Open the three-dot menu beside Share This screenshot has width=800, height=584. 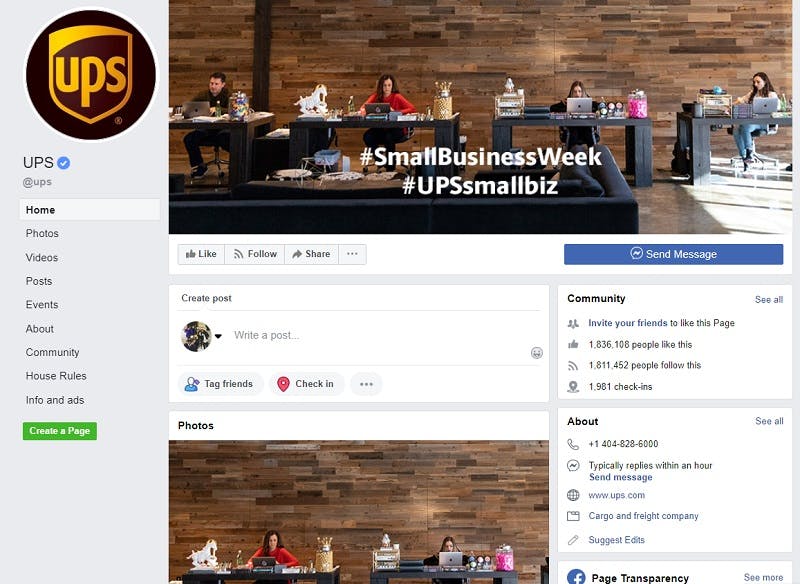click(x=352, y=254)
